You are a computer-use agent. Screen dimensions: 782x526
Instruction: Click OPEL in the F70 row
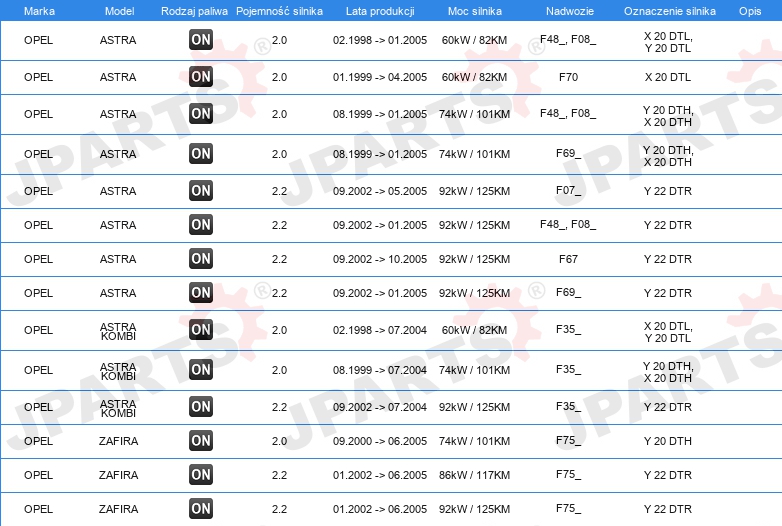(x=38, y=77)
